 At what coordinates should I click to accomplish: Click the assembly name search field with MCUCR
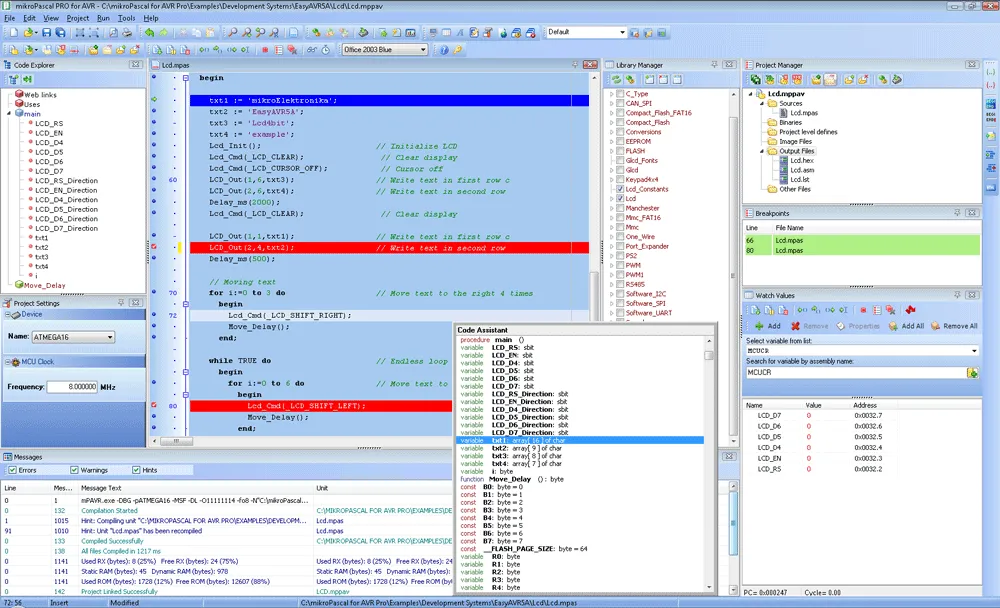tap(856, 373)
